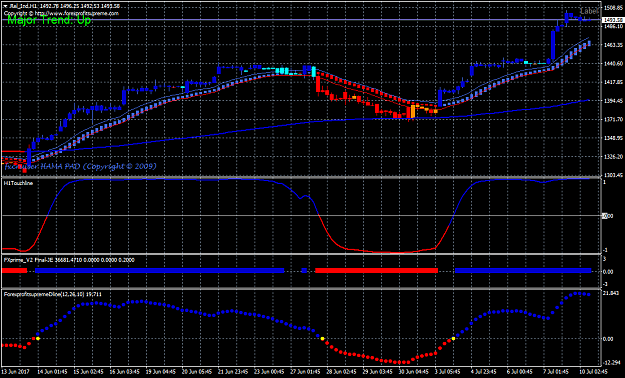Click the 21.843 scale value in Dline panel
625x378 pixels.
pos(610,294)
